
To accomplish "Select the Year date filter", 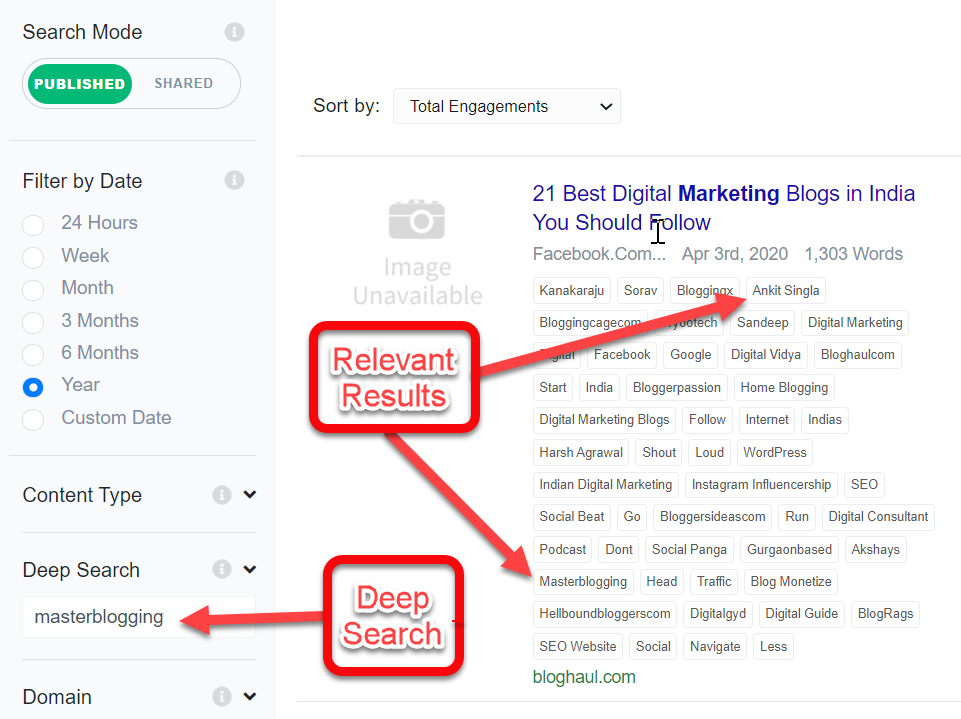I will click(33, 387).
